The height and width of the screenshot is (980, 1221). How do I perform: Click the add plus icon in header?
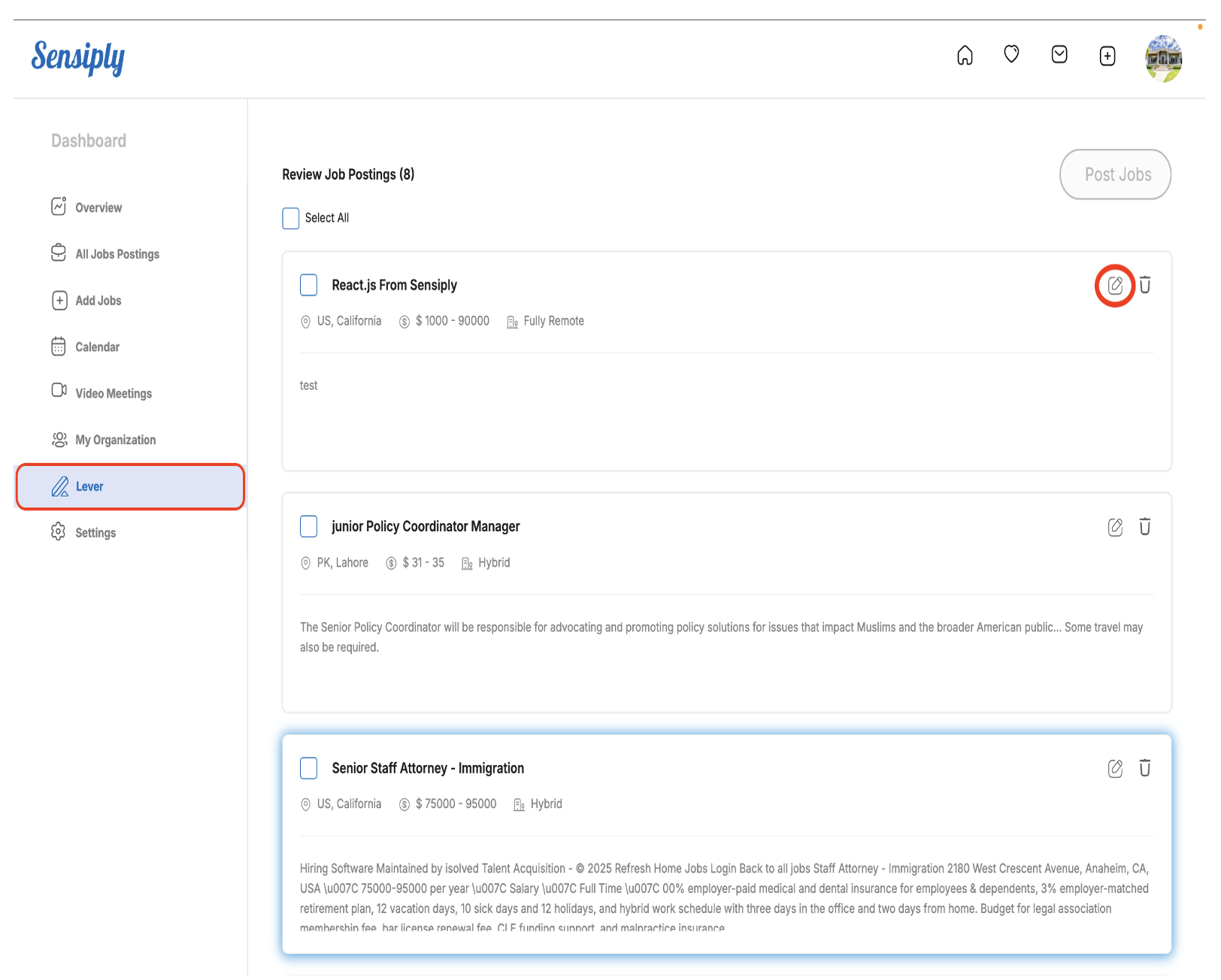click(1107, 56)
